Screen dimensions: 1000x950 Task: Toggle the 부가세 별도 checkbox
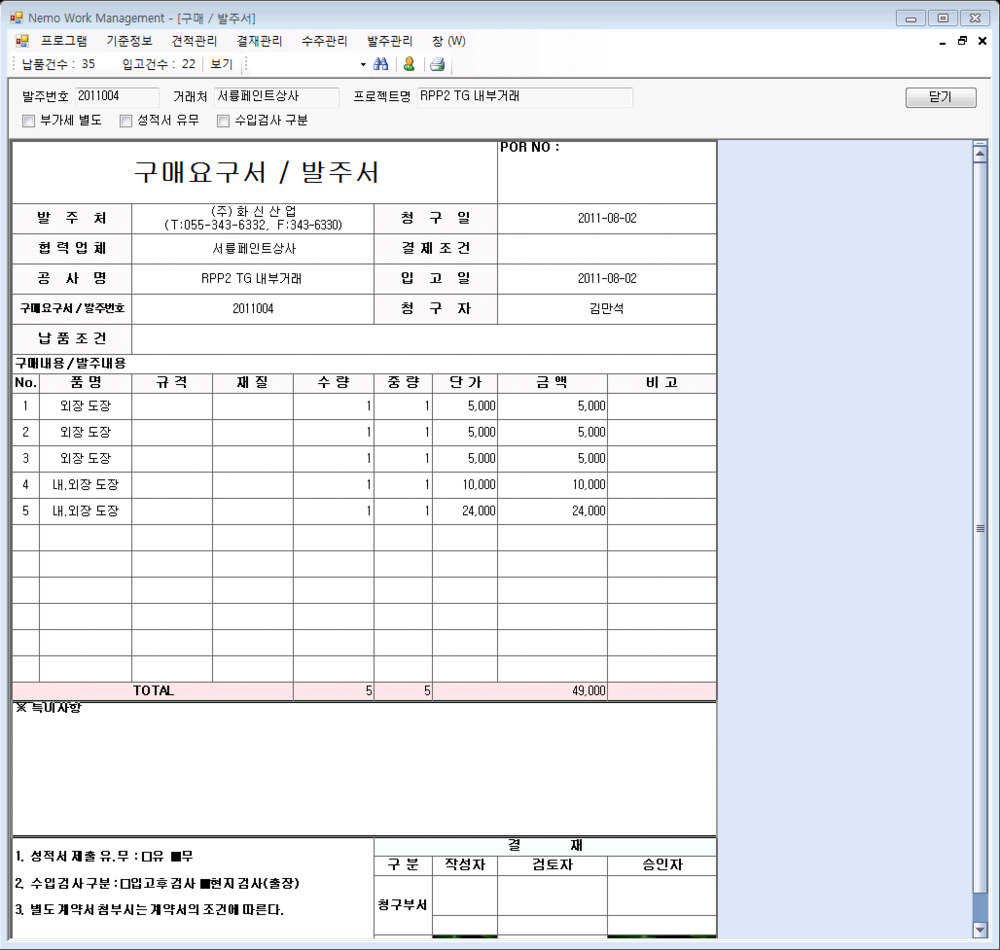point(28,121)
